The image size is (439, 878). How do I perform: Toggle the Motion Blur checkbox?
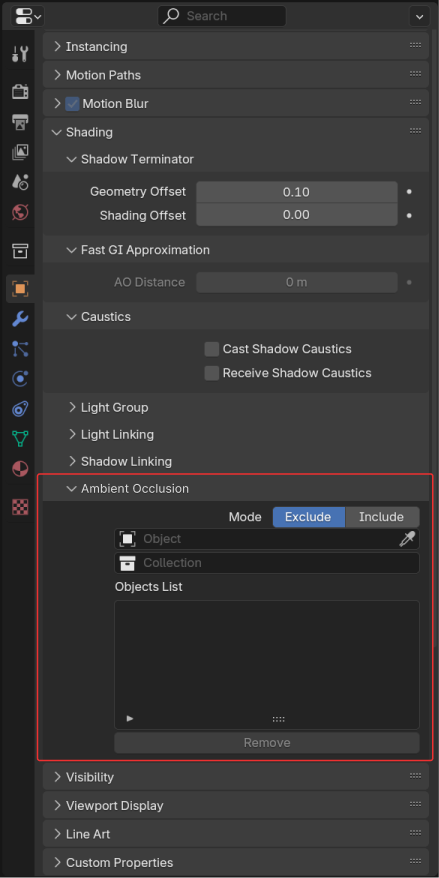[72, 104]
